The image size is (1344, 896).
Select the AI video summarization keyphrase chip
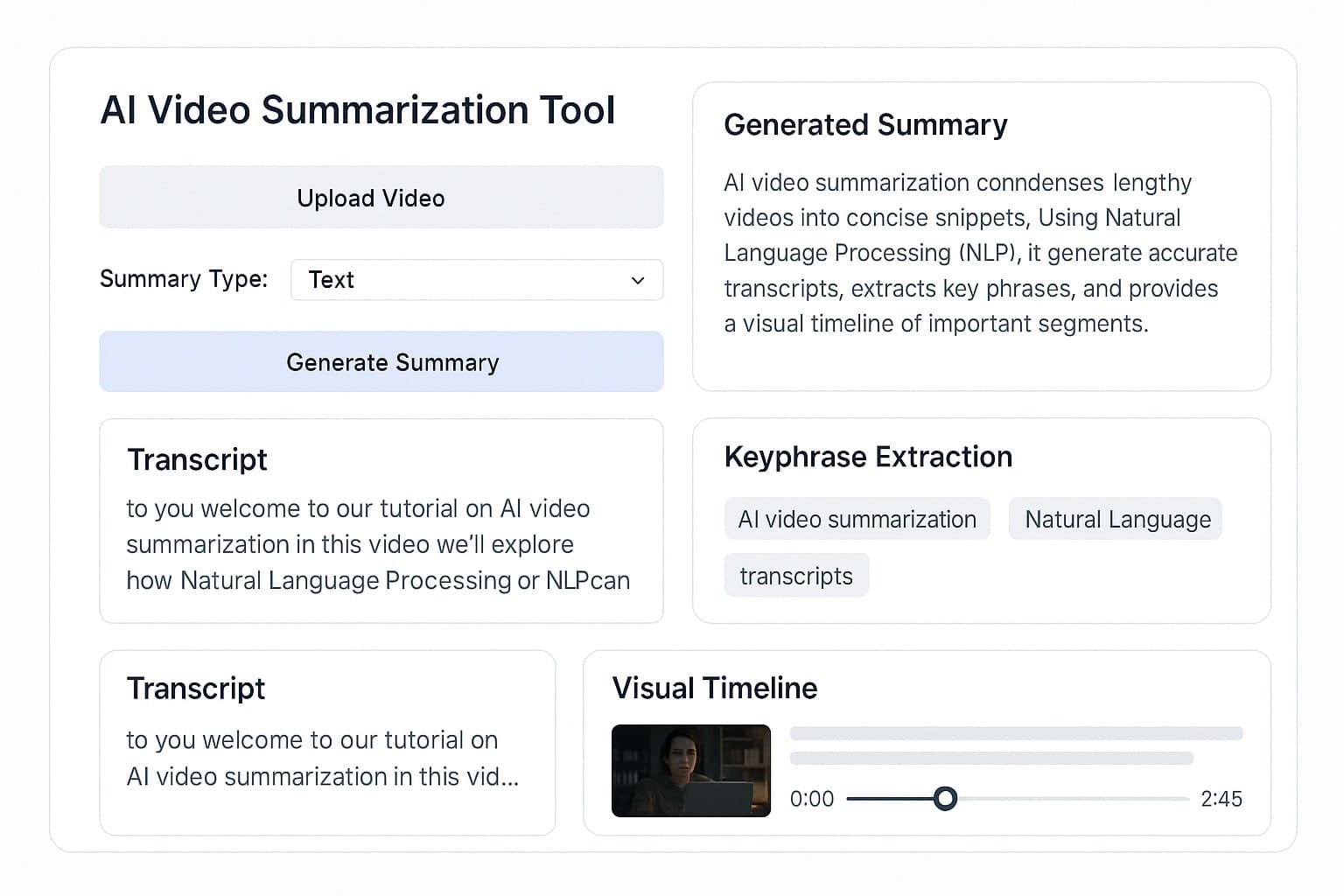(857, 519)
